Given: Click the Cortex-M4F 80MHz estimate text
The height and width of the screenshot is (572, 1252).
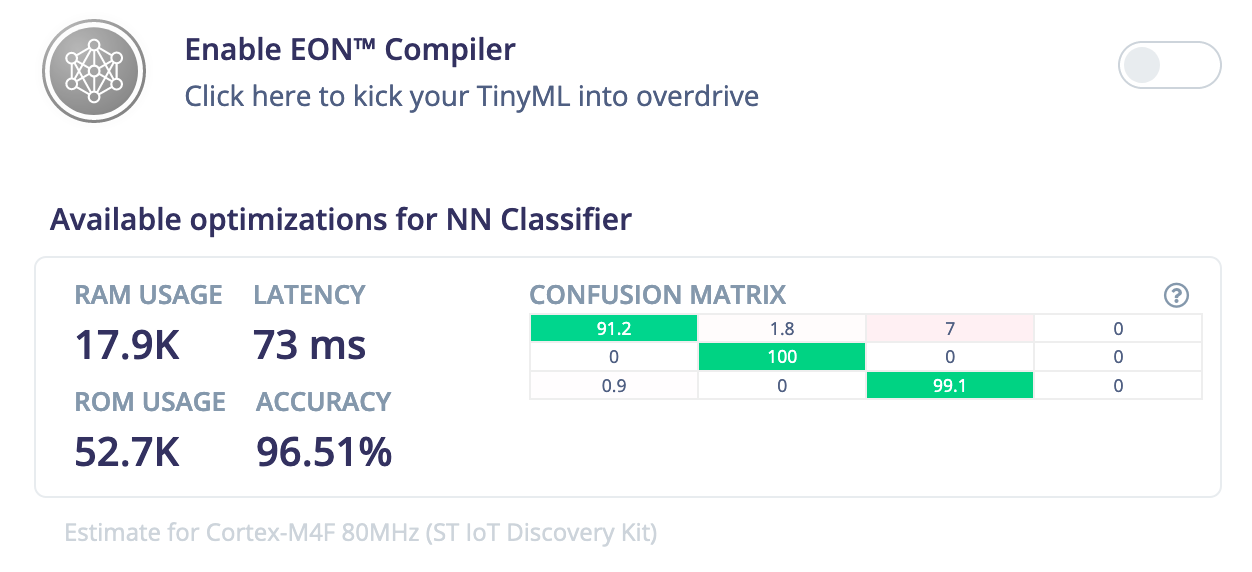Looking at the screenshot, I should pos(361,532).
